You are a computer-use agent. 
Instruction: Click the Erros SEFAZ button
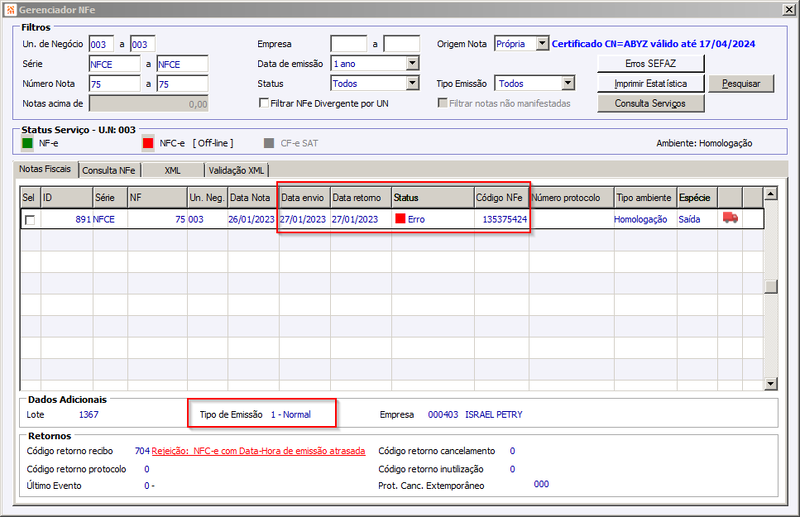coord(651,64)
